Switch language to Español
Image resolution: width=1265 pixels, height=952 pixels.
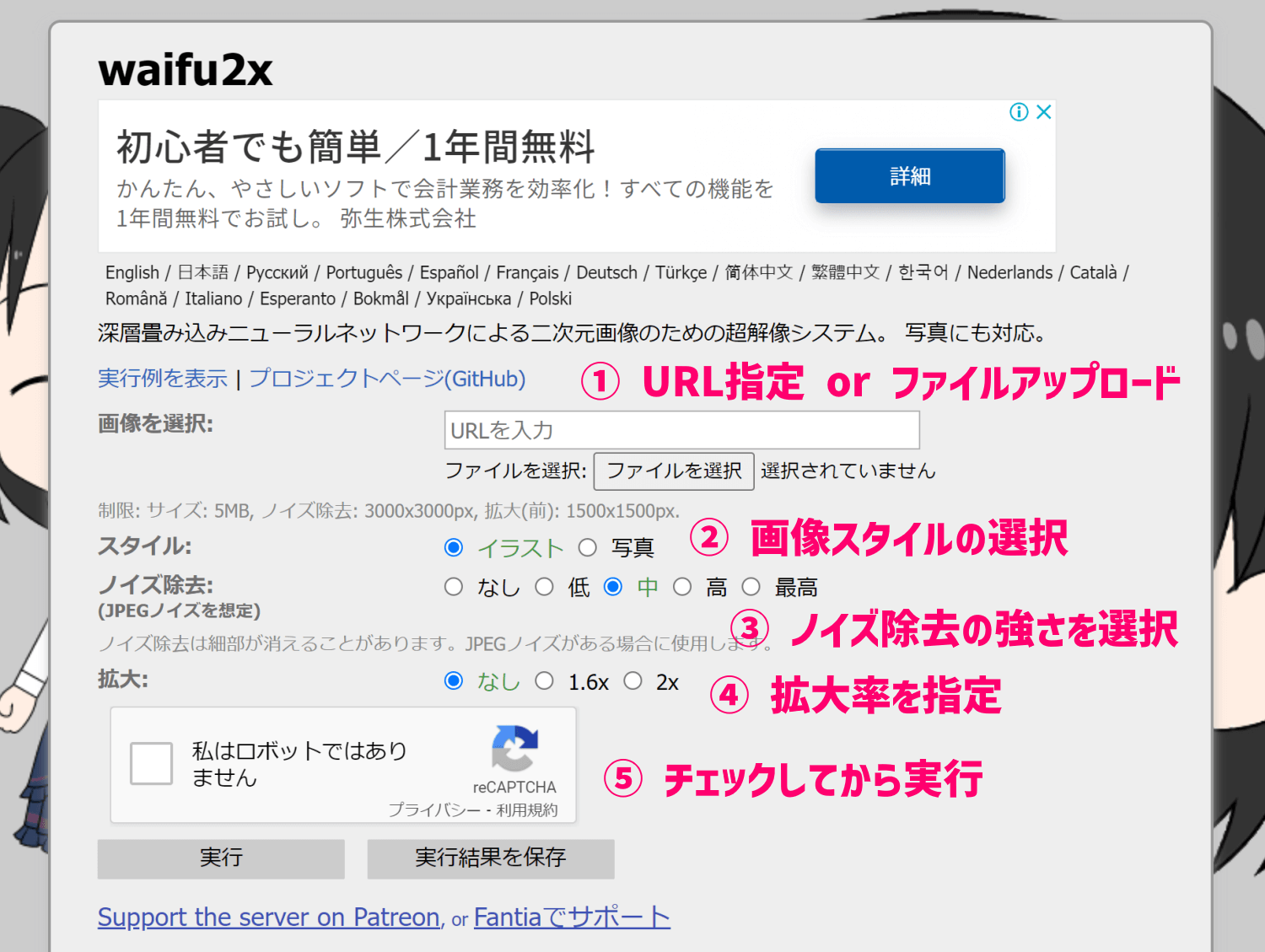point(449,272)
